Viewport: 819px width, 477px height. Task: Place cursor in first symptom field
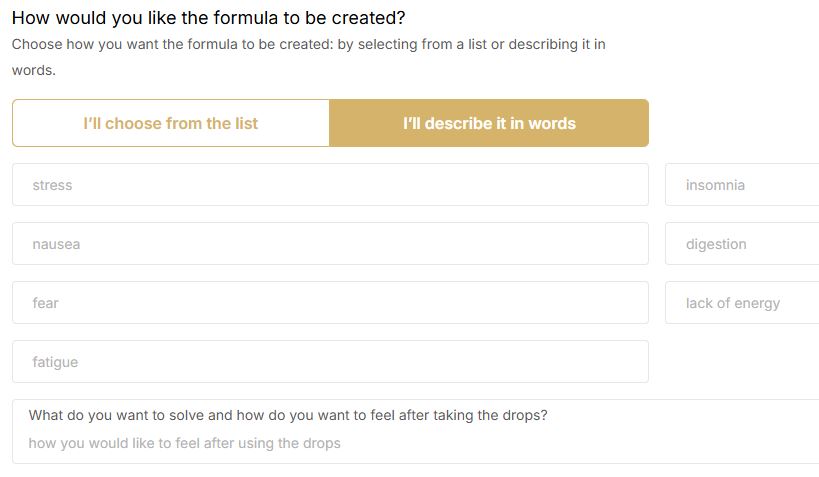pyautogui.click(x=330, y=185)
